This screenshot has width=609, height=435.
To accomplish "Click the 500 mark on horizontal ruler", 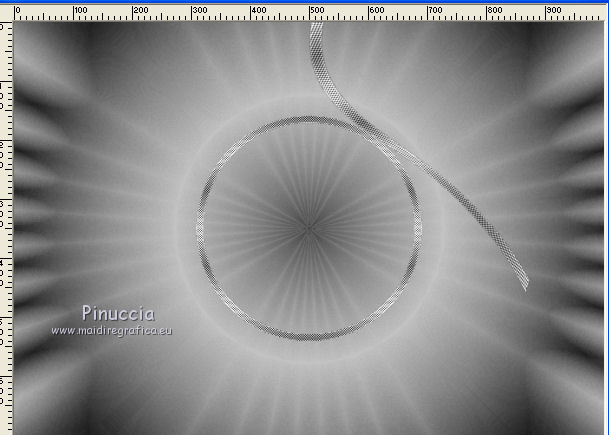I will coord(317,10).
